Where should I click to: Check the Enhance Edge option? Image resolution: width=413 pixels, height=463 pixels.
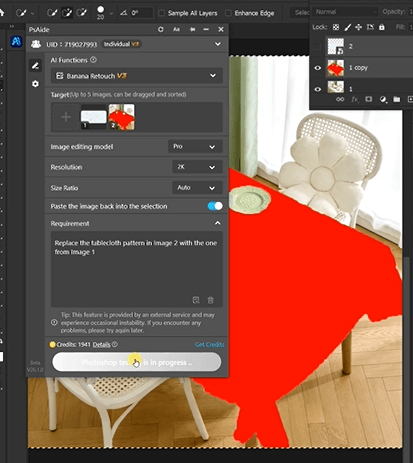click(228, 13)
